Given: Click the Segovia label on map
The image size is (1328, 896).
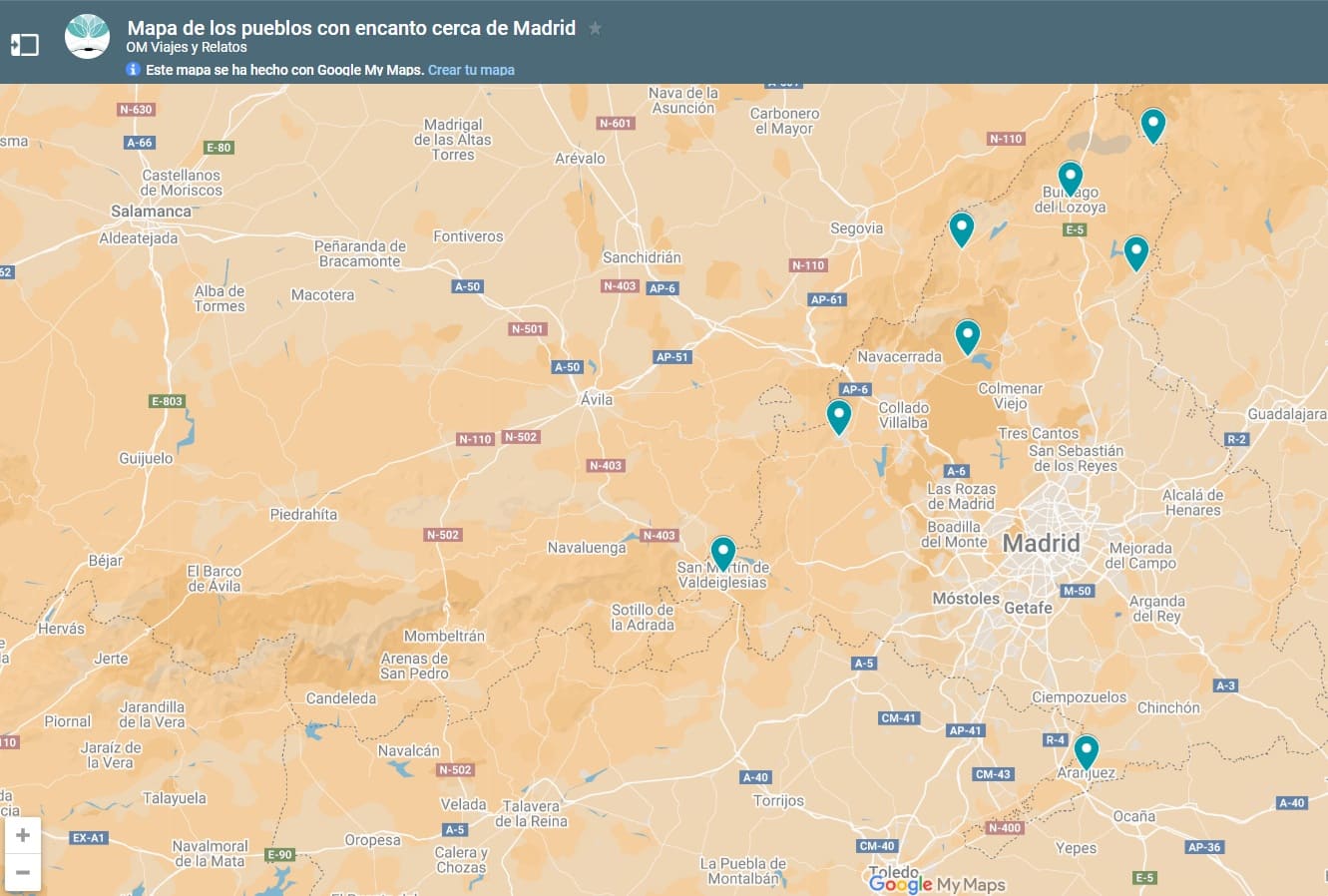Looking at the screenshot, I should coord(856,228).
